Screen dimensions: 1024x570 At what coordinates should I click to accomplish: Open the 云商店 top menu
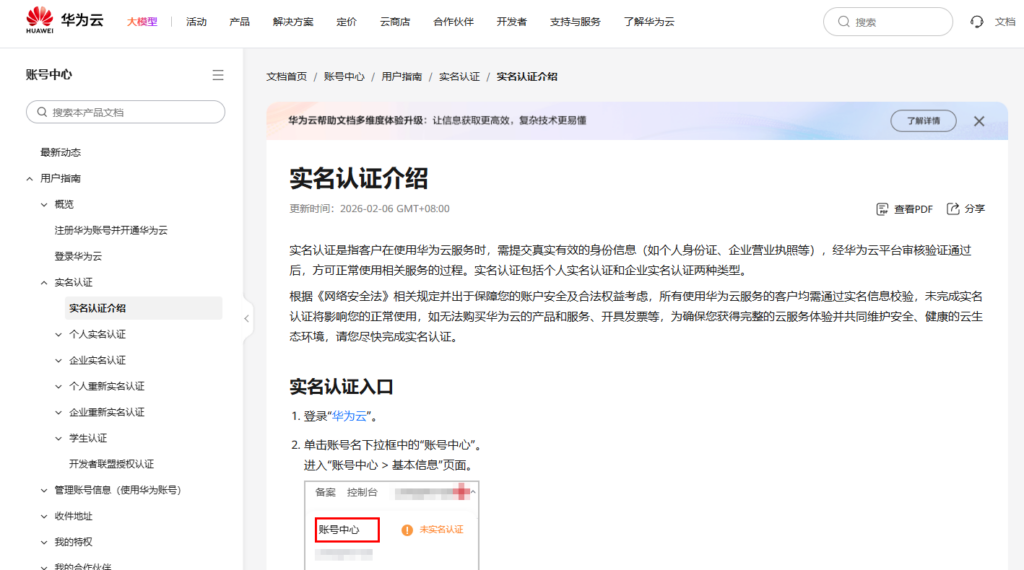(x=394, y=22)
